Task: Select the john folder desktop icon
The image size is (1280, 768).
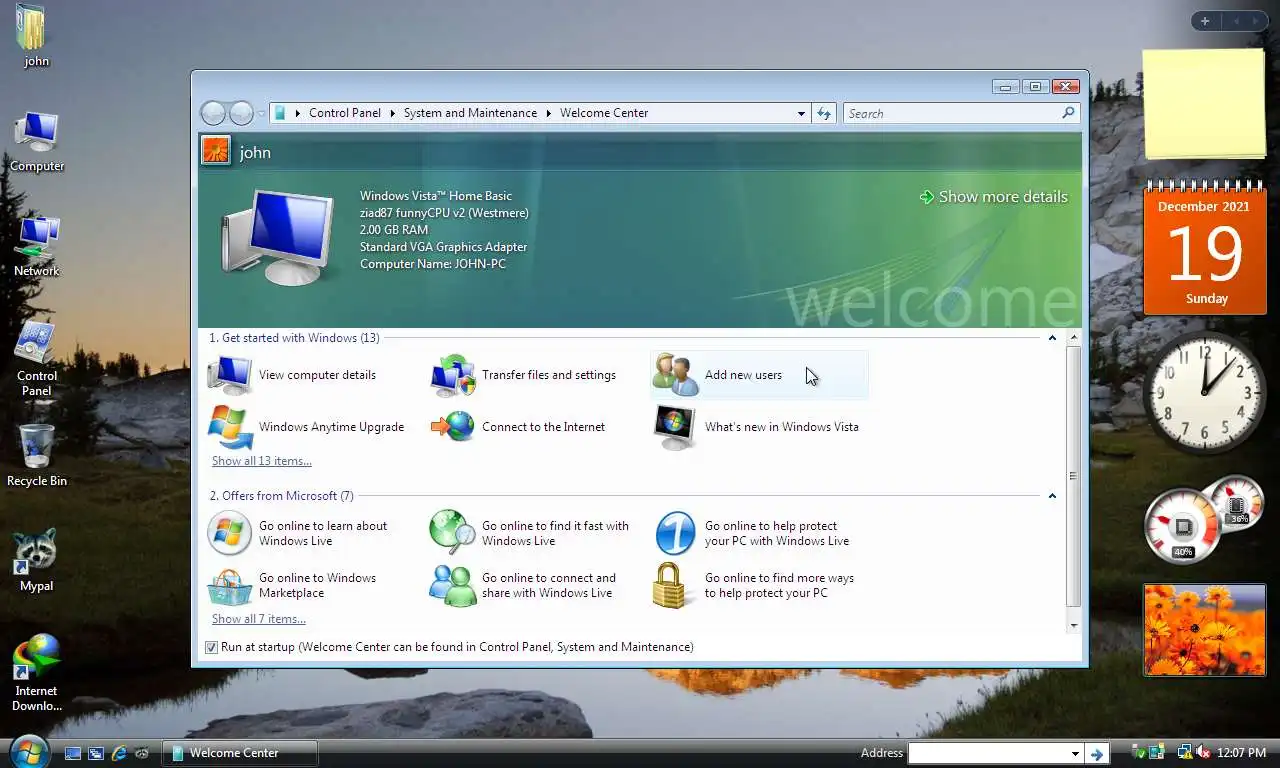Action: pyautogui.click(x=35, y=36)
